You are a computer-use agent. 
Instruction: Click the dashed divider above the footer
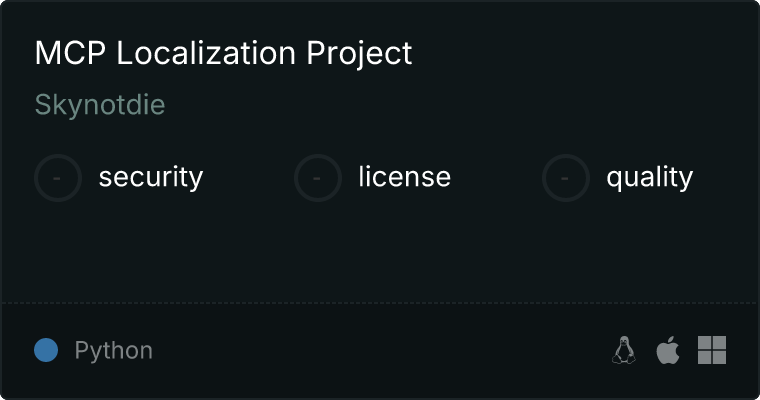point(380,302)
